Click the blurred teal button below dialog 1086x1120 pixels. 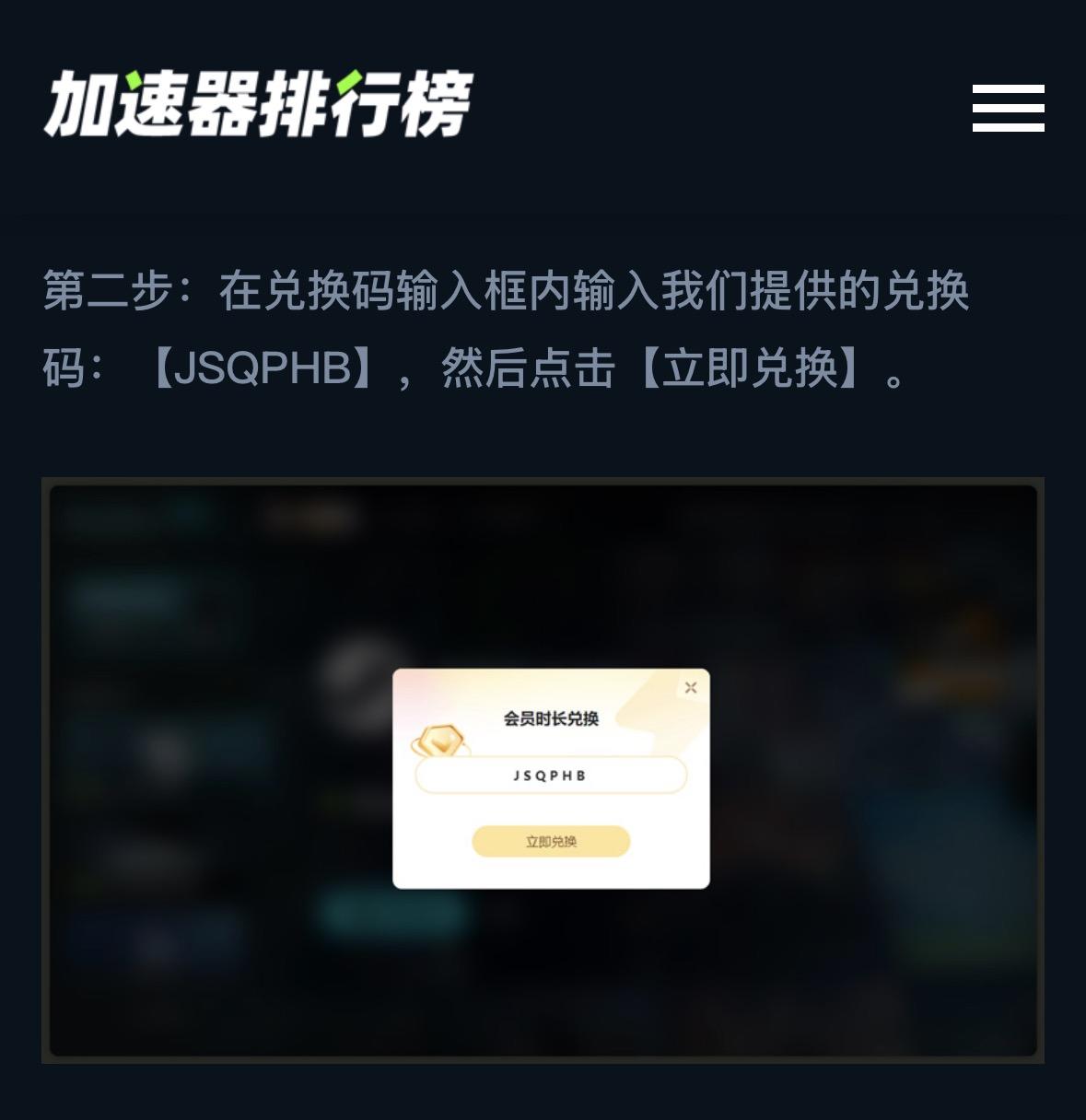[393, 912]
